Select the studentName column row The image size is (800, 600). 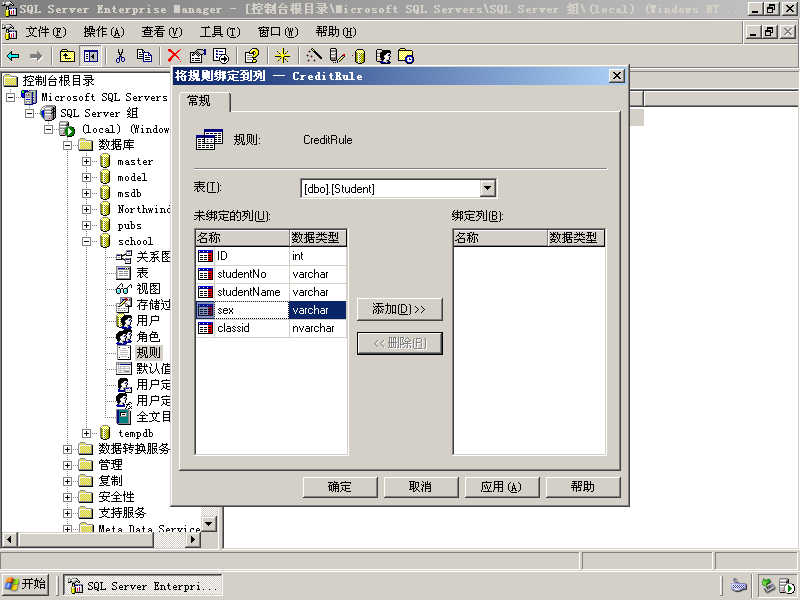click(271, 292)
